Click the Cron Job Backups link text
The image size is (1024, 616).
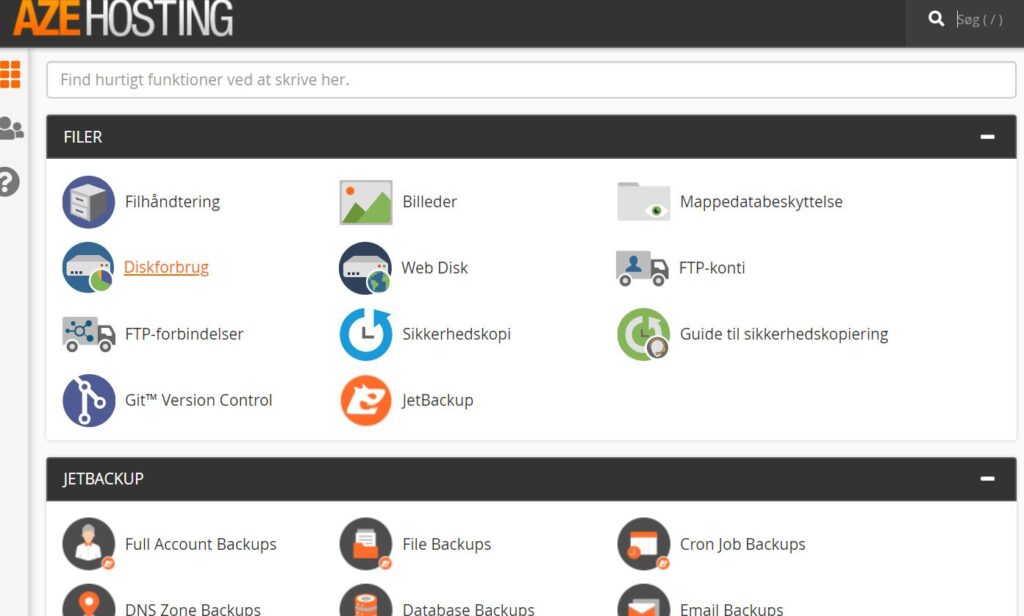(743, 544)
